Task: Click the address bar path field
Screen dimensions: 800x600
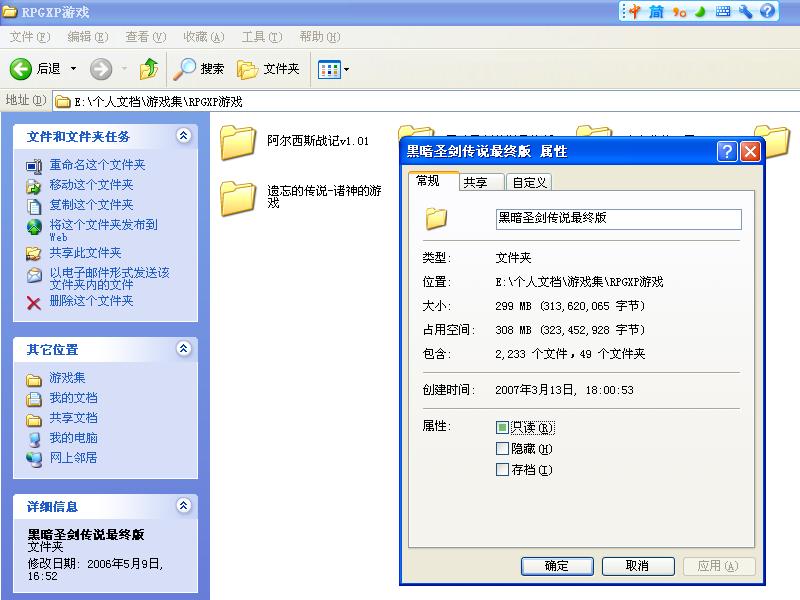Action: pos(426,102)
